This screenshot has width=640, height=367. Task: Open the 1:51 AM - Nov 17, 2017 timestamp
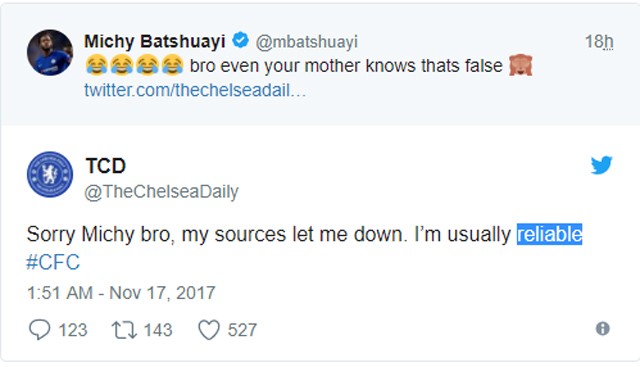[x=121, y=293]
